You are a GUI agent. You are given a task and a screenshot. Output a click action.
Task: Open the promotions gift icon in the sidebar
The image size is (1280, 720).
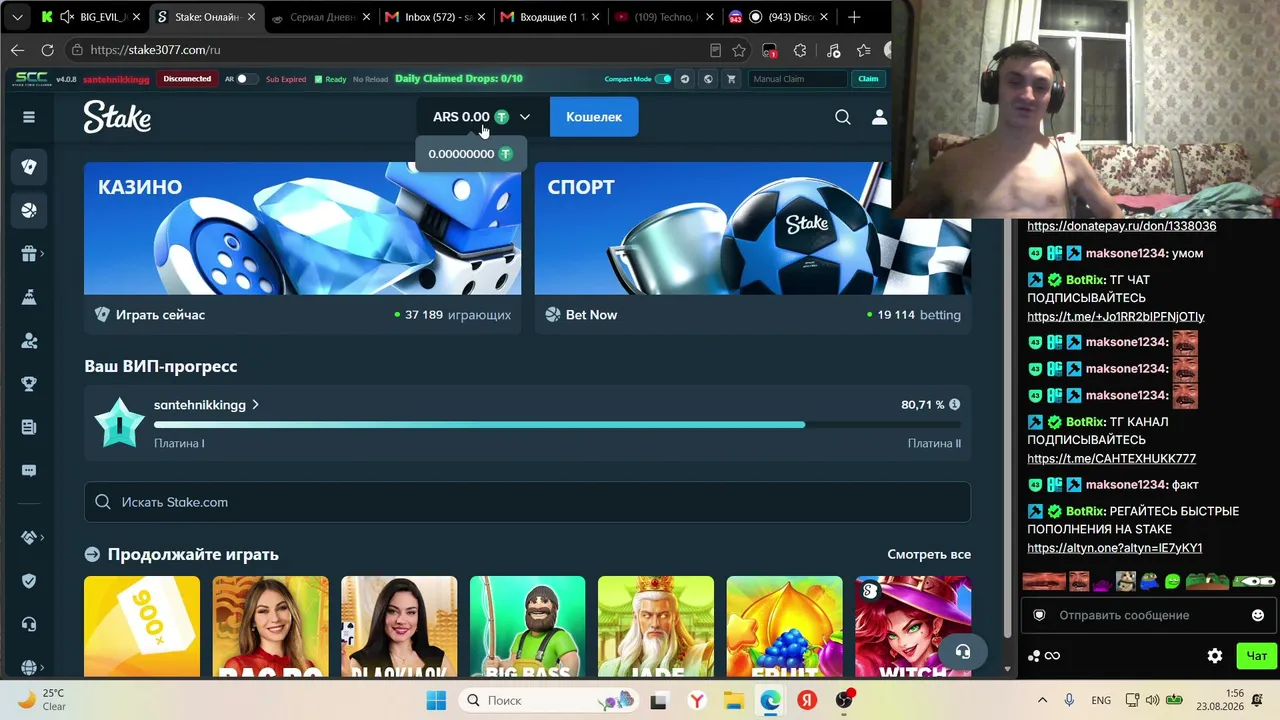pos(28,254)
